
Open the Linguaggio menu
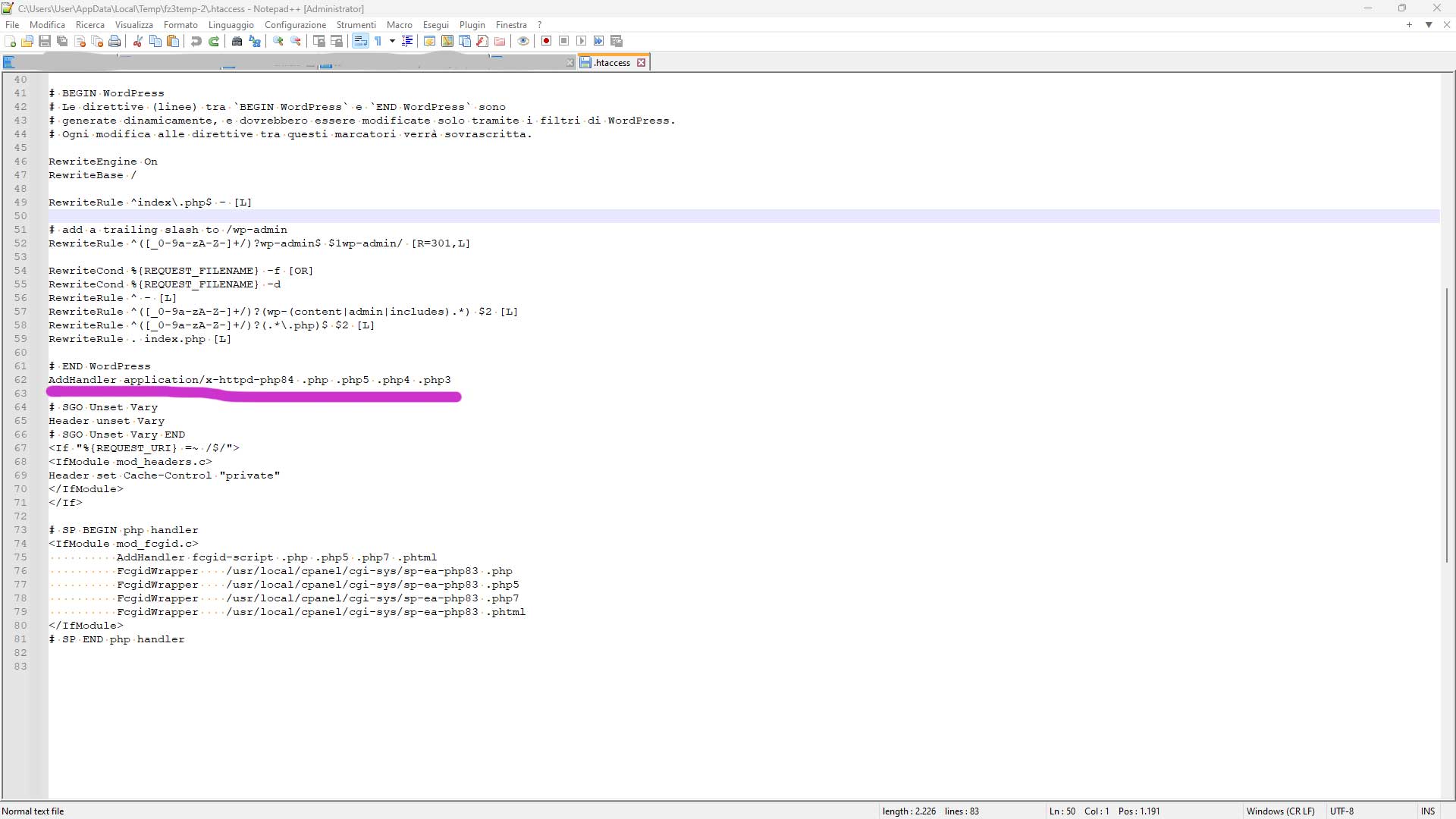click(x=231, y=24)
